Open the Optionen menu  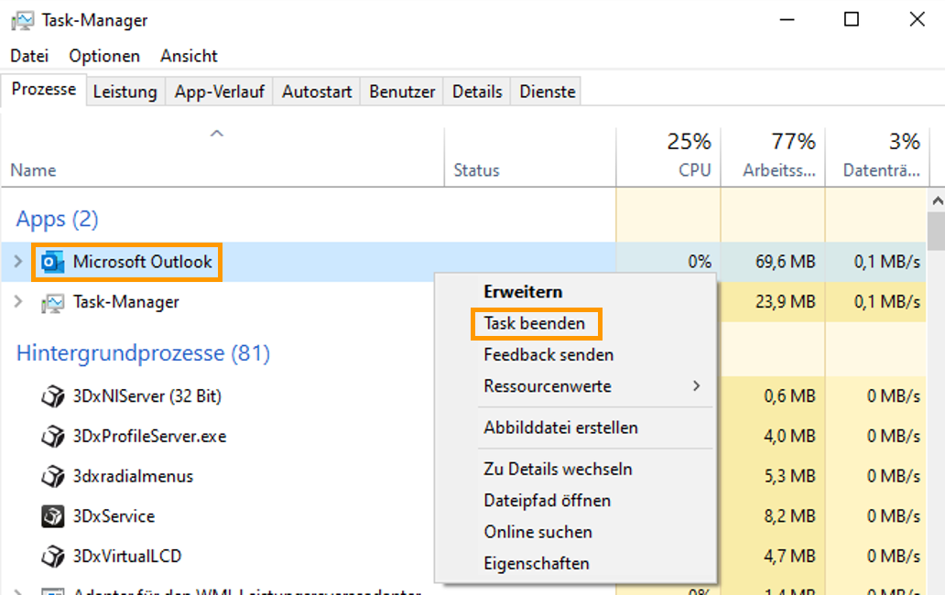tap(104, 56)
